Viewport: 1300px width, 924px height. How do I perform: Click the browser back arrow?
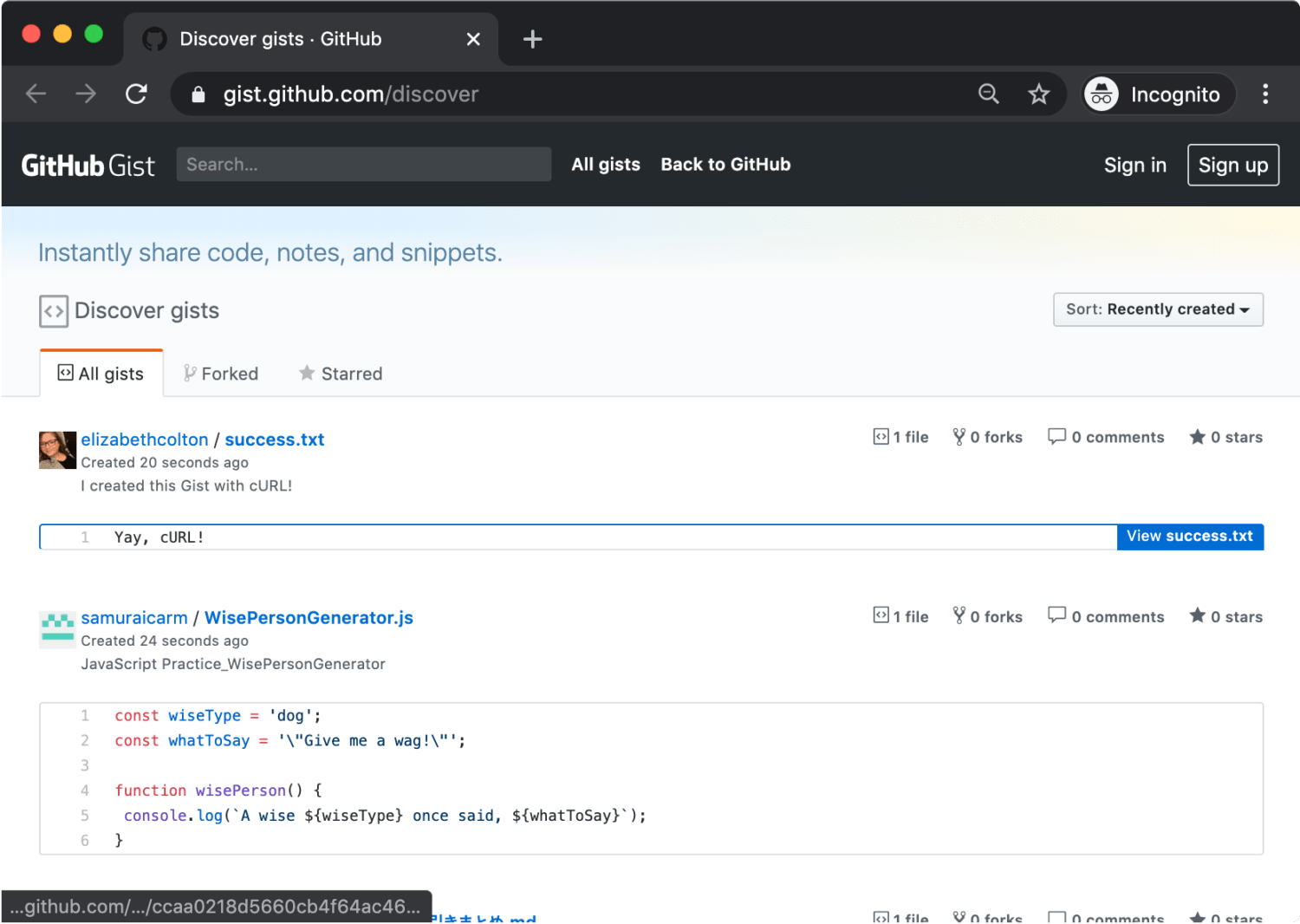36,94
